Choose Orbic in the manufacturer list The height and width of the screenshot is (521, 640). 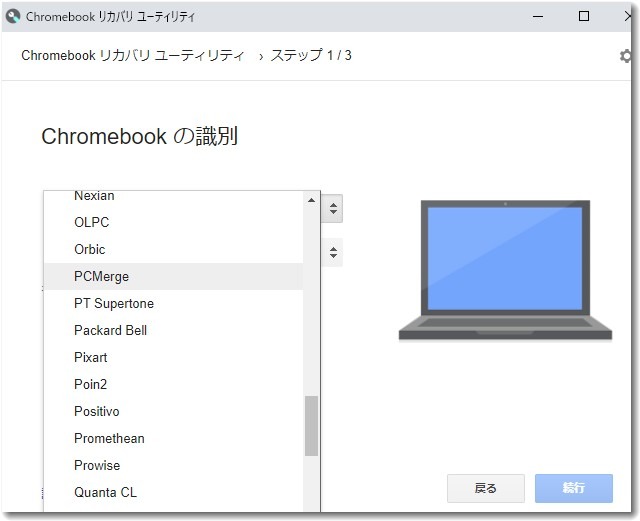[x=173, y=249]
